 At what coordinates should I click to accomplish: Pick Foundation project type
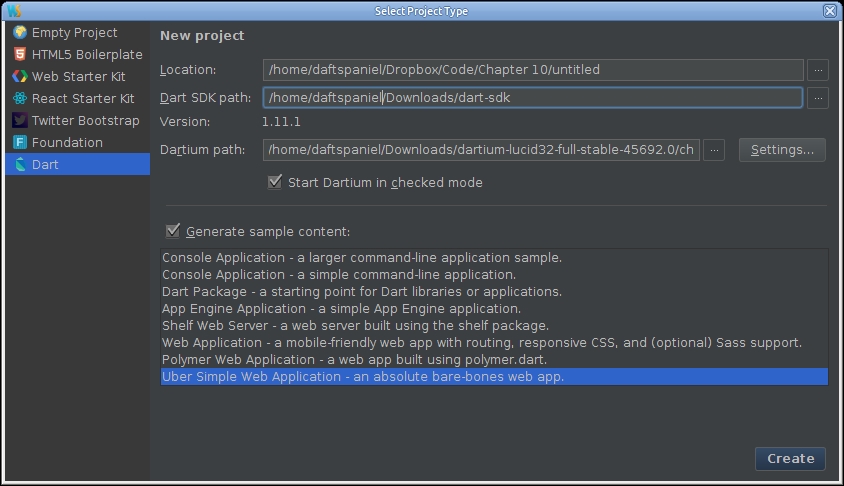(78, 143)
